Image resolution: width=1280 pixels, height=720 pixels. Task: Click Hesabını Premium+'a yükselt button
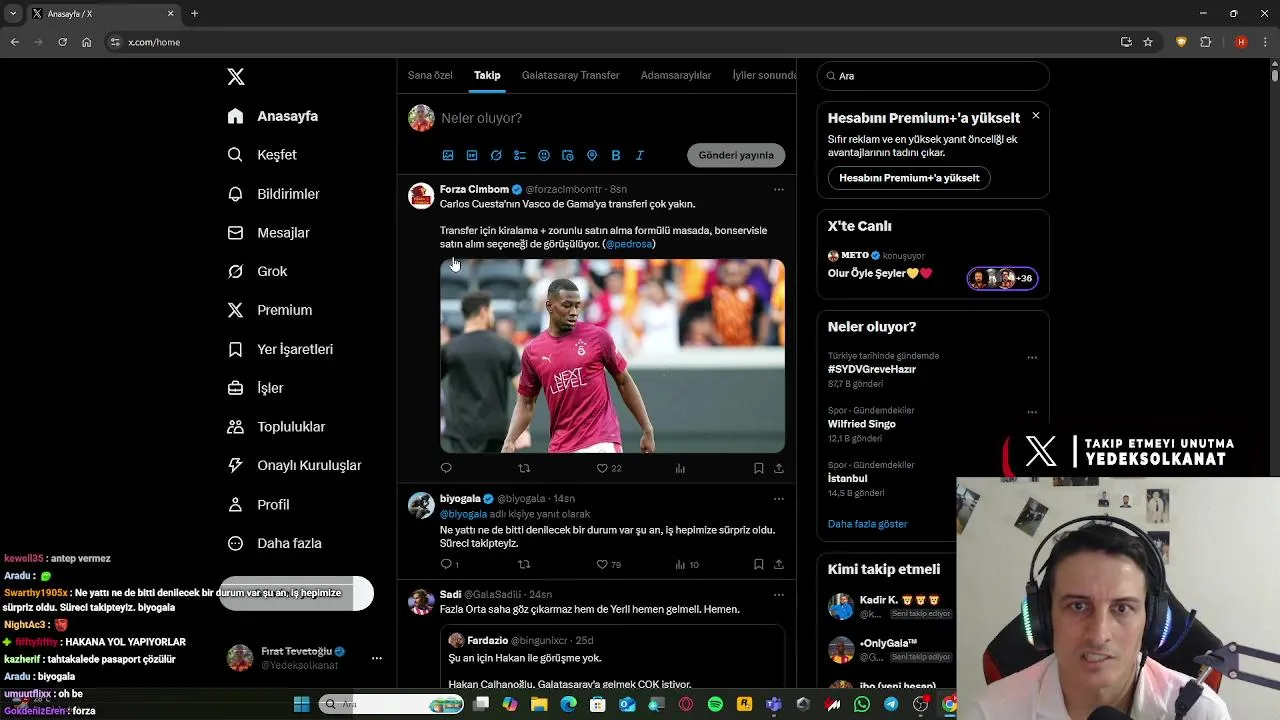coord(909,178)
